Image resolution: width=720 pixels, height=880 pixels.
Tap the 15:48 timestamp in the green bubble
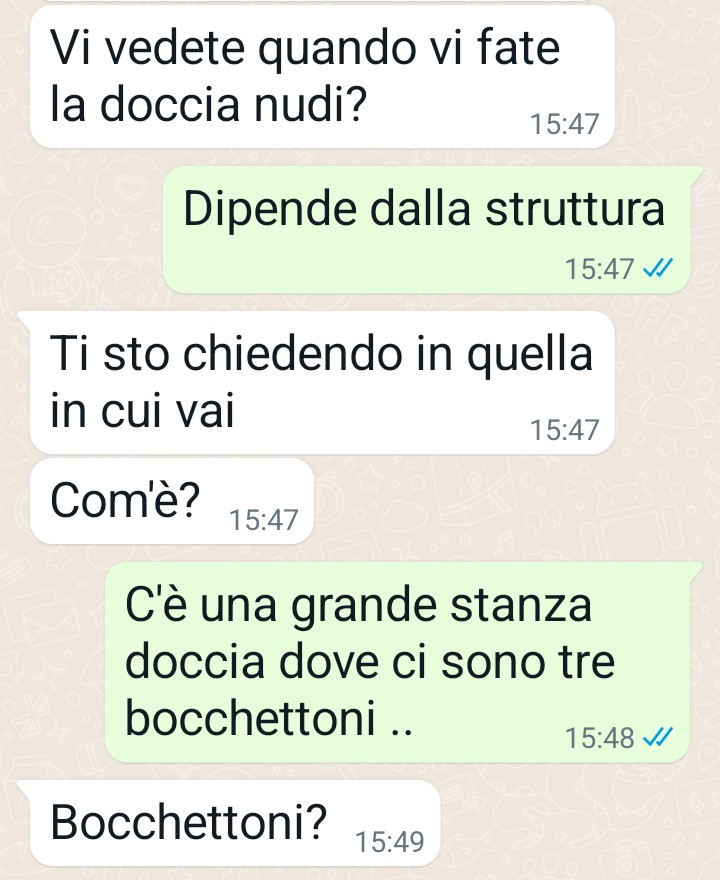599,738
